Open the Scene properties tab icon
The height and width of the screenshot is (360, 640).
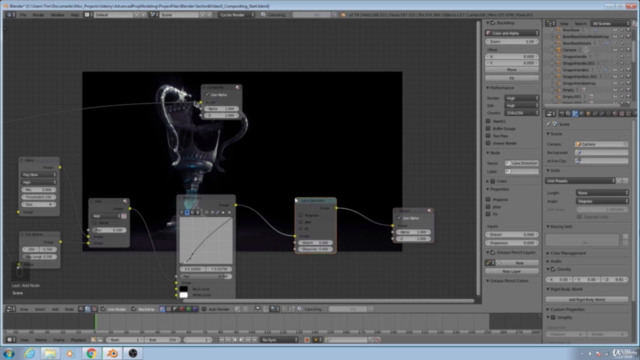point(575,113)
